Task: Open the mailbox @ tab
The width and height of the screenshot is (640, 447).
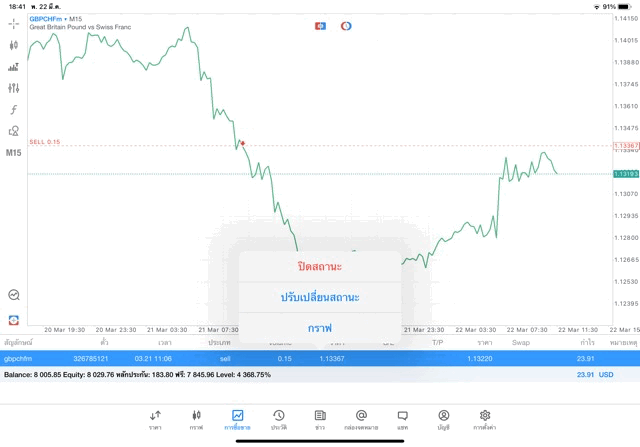Action: [361, 420]
